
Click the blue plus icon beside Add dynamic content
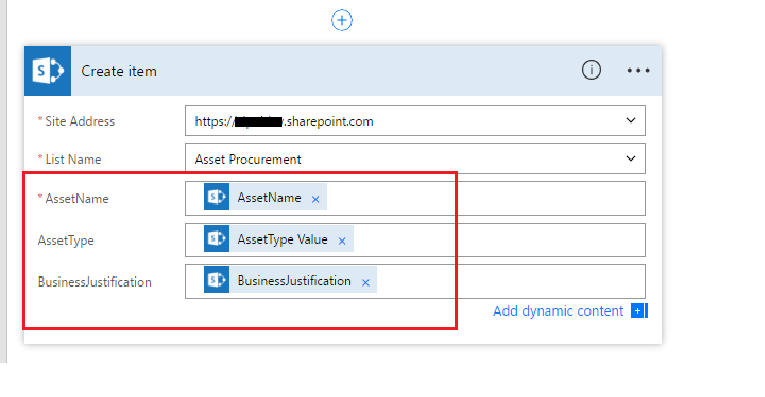click(x=639, y=311)
